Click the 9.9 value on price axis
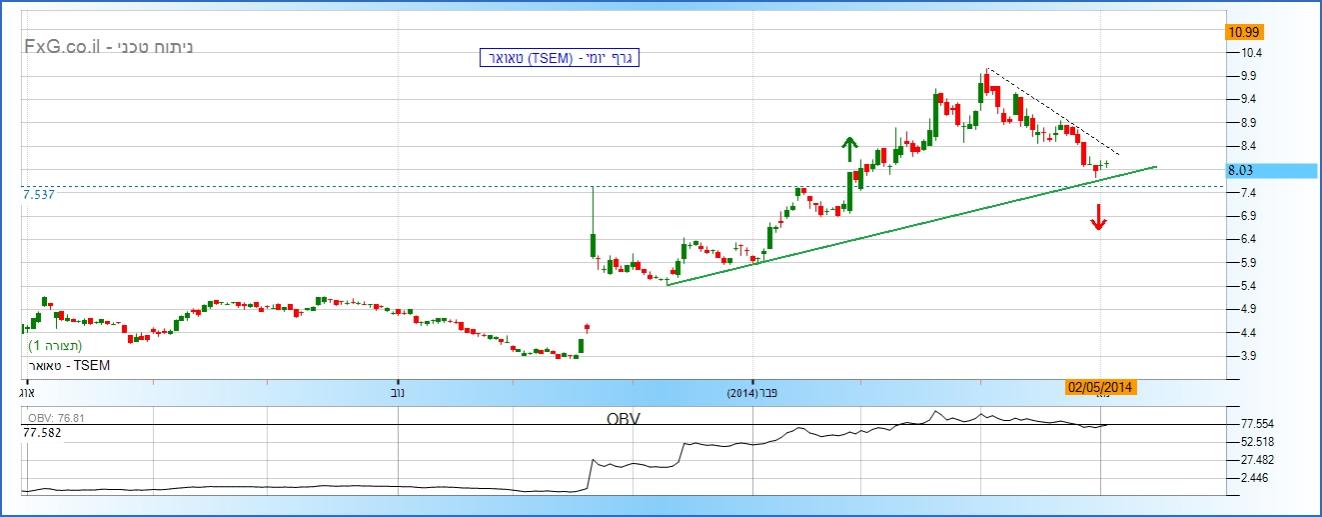The height and width of the screenshot is (517, 1322). point(1248,76)
